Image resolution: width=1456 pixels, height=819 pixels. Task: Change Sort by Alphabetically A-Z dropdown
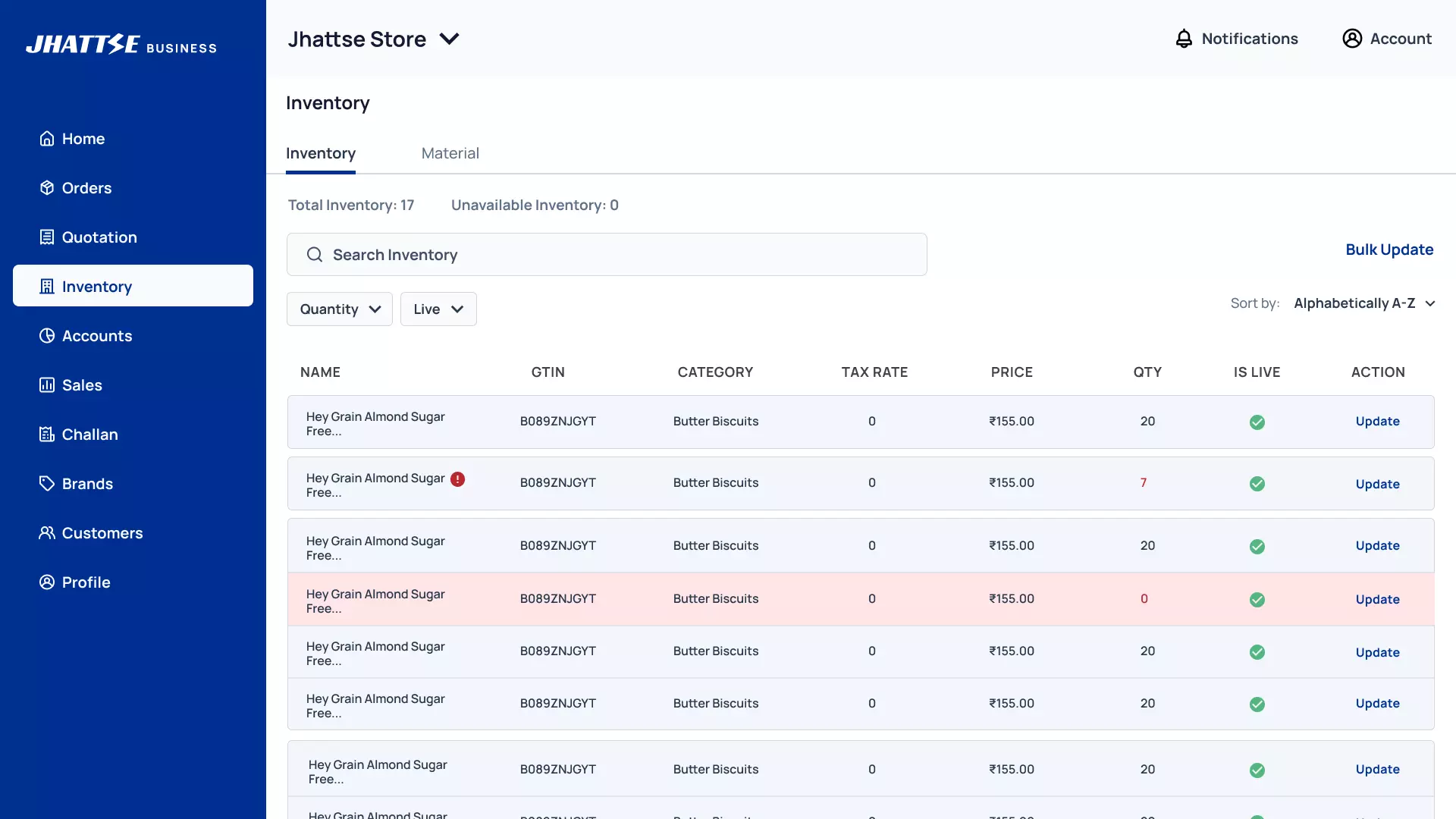1363,303
